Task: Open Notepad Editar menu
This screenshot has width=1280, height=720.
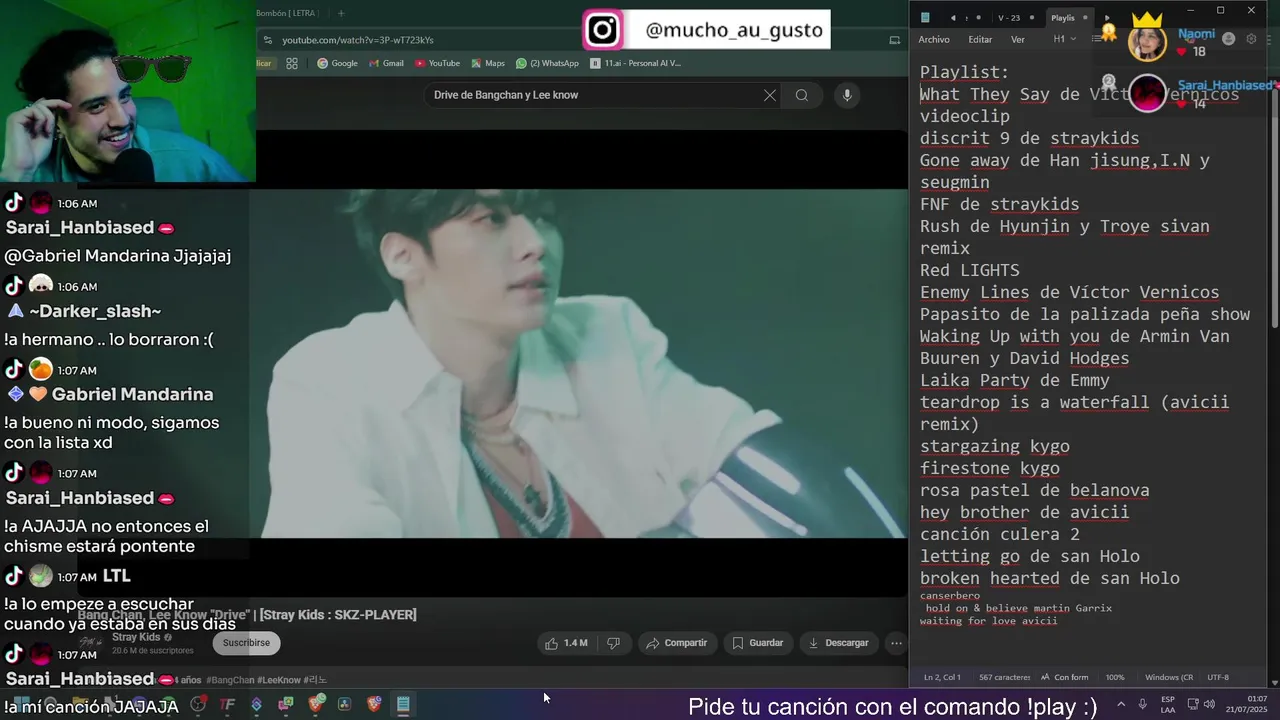Action: pyautogui.click(x=980, y=39)
